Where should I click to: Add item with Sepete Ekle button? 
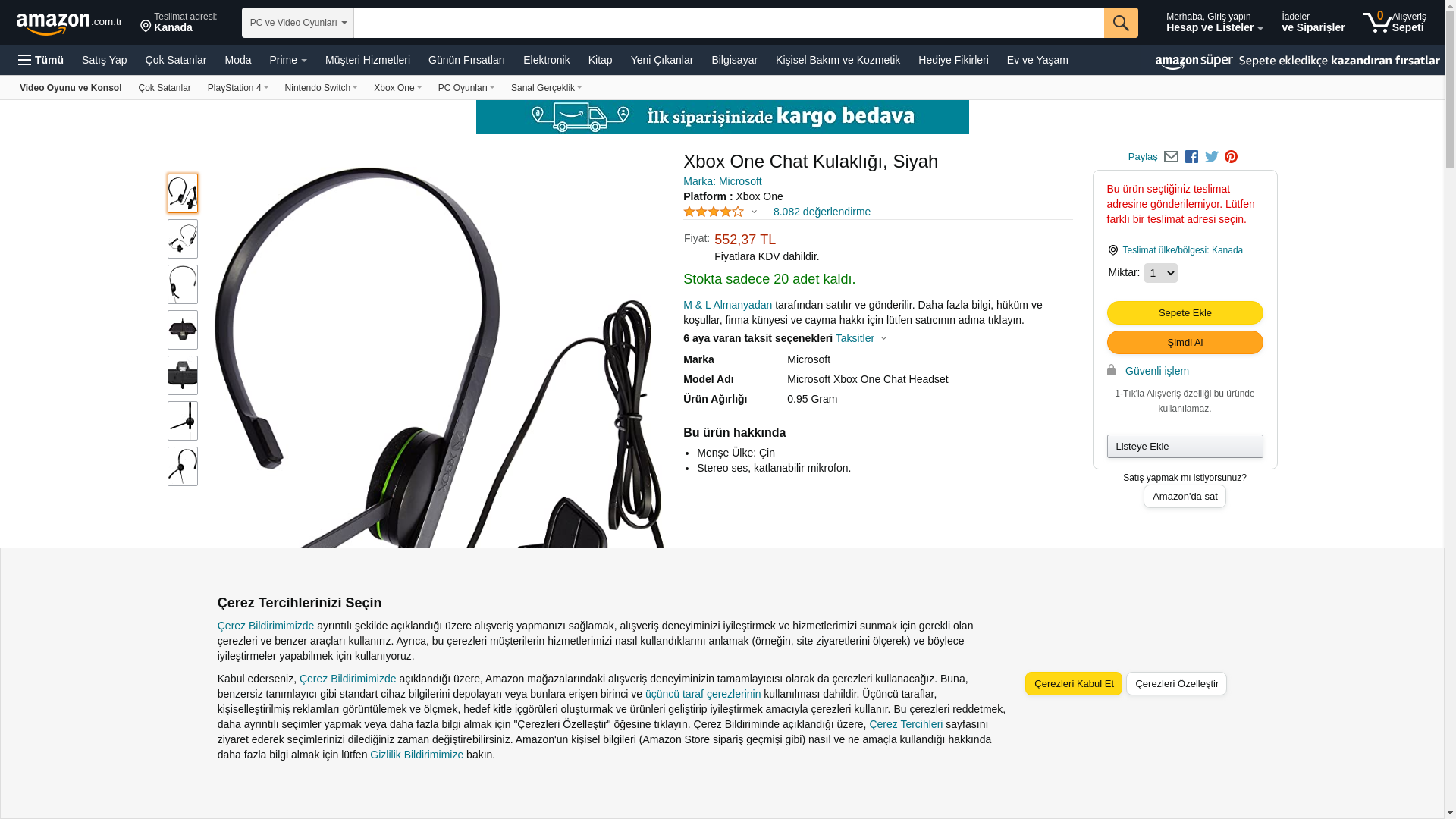point(1185,313)
